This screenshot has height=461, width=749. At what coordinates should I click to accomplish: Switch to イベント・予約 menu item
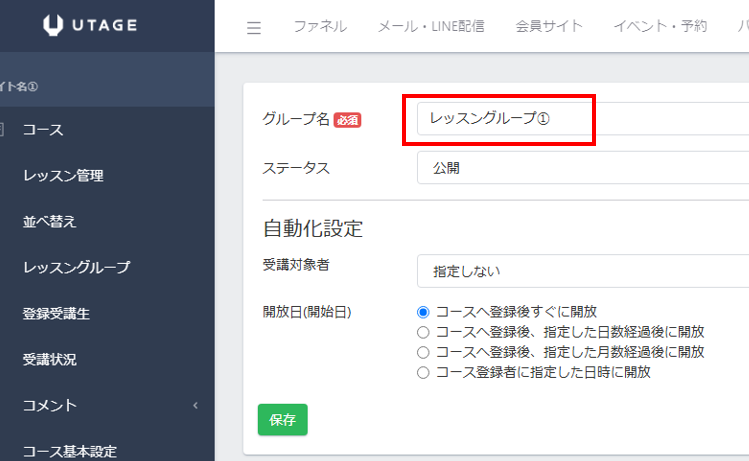(660, 27)
